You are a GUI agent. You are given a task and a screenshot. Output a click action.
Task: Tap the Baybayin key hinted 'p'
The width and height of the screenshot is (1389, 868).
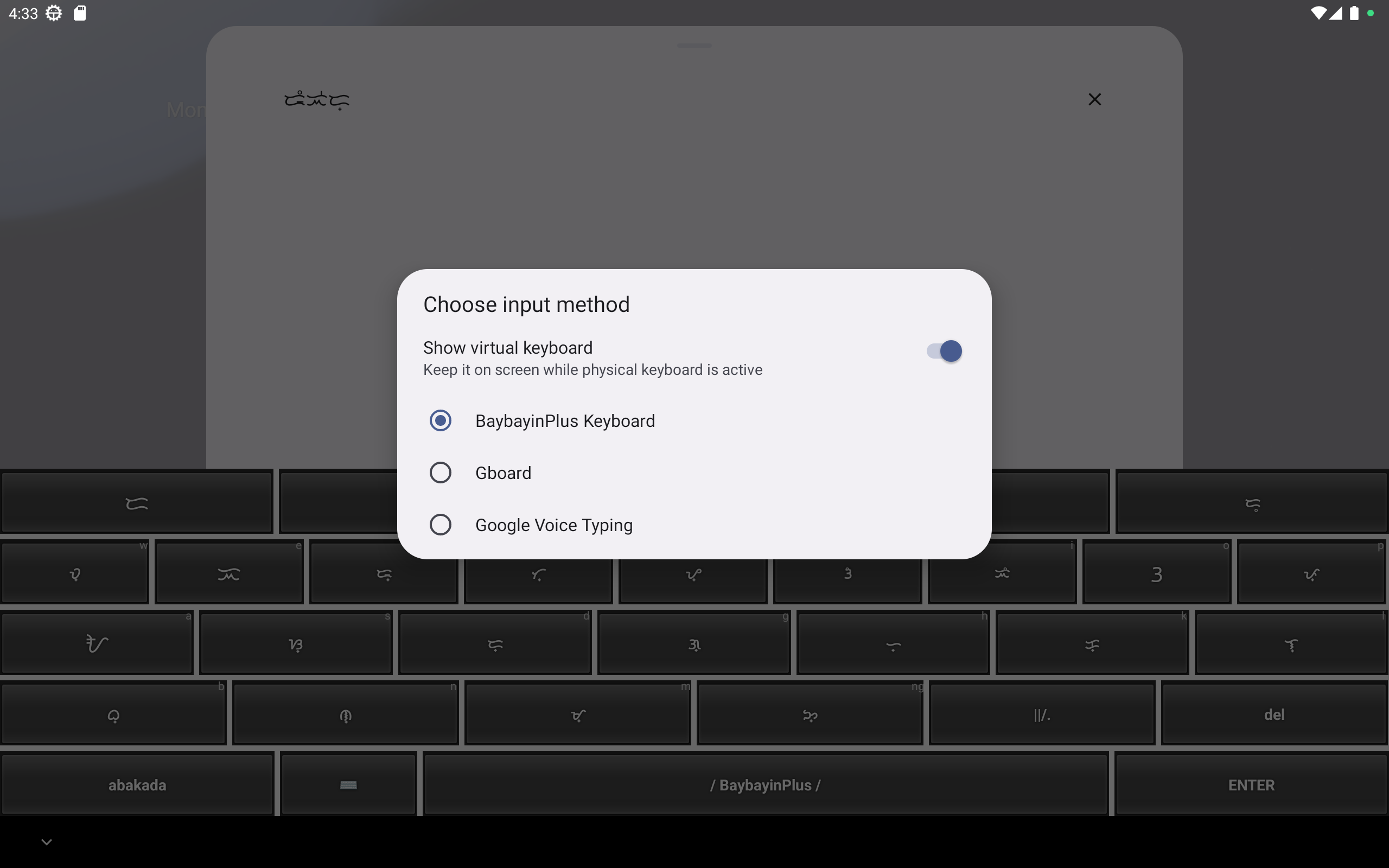point(1311,572)
